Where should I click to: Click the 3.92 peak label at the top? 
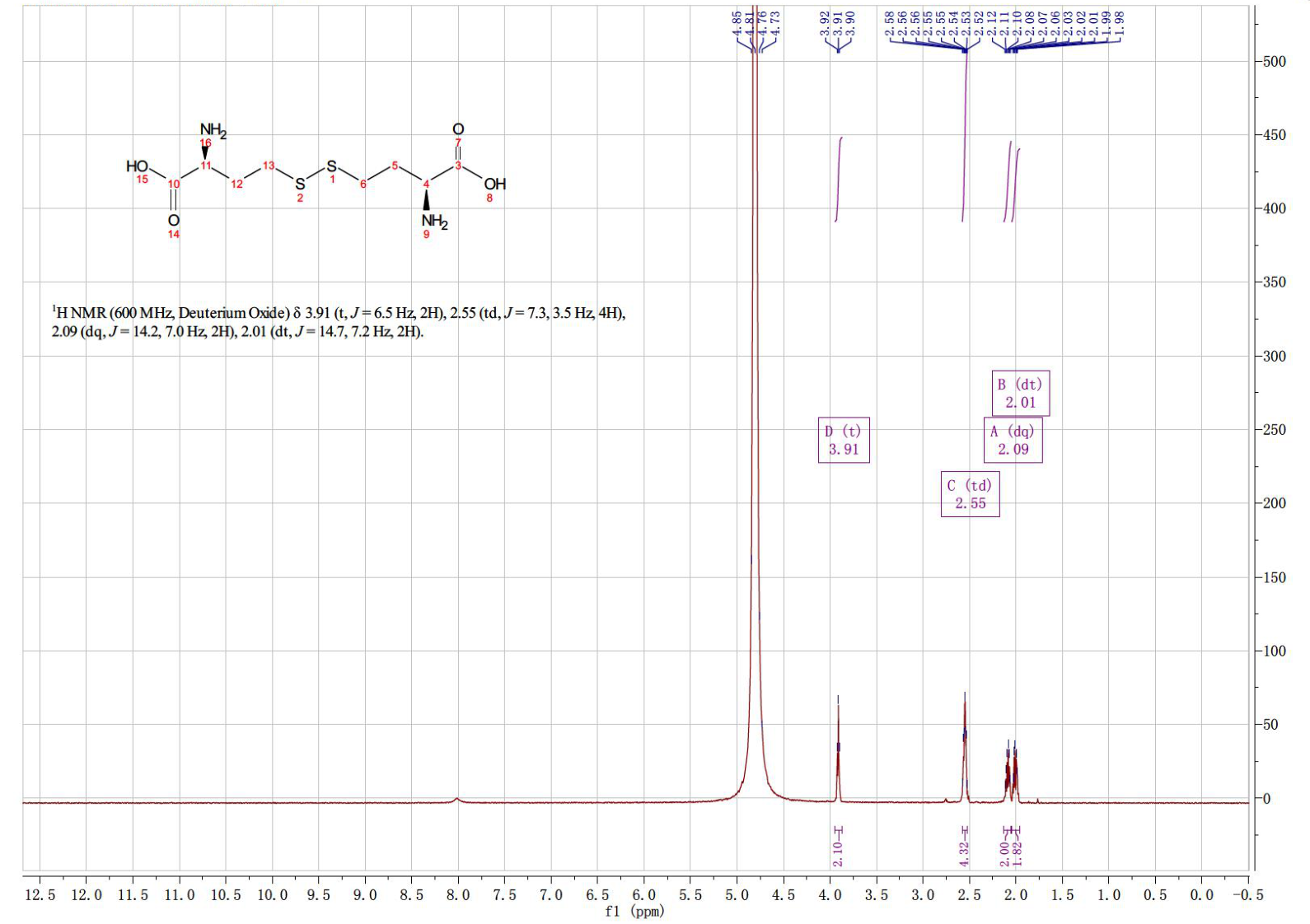tap(825, 22)
